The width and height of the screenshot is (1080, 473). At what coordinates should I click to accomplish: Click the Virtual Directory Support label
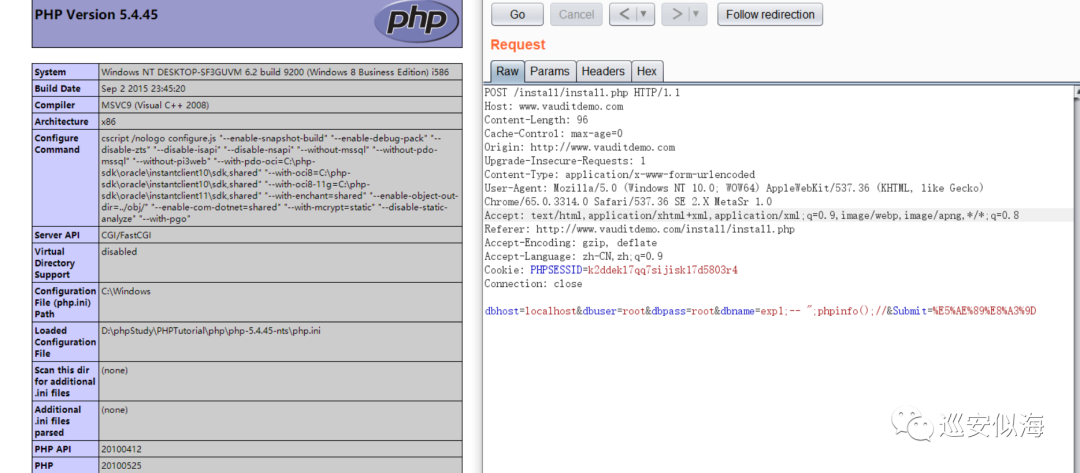[x=55, y=263]
